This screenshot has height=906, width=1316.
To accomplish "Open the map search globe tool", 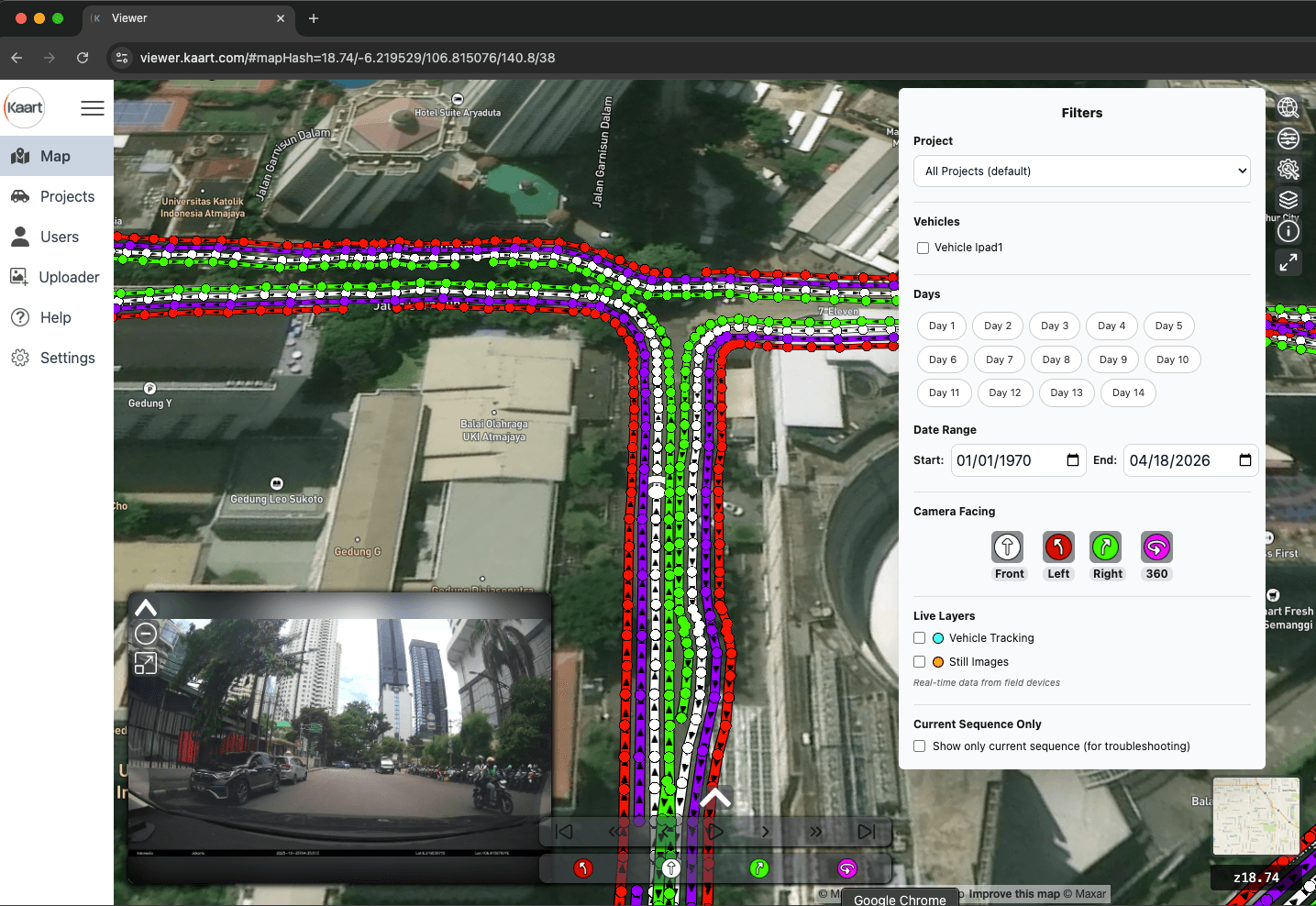I will click(1288, 107).
